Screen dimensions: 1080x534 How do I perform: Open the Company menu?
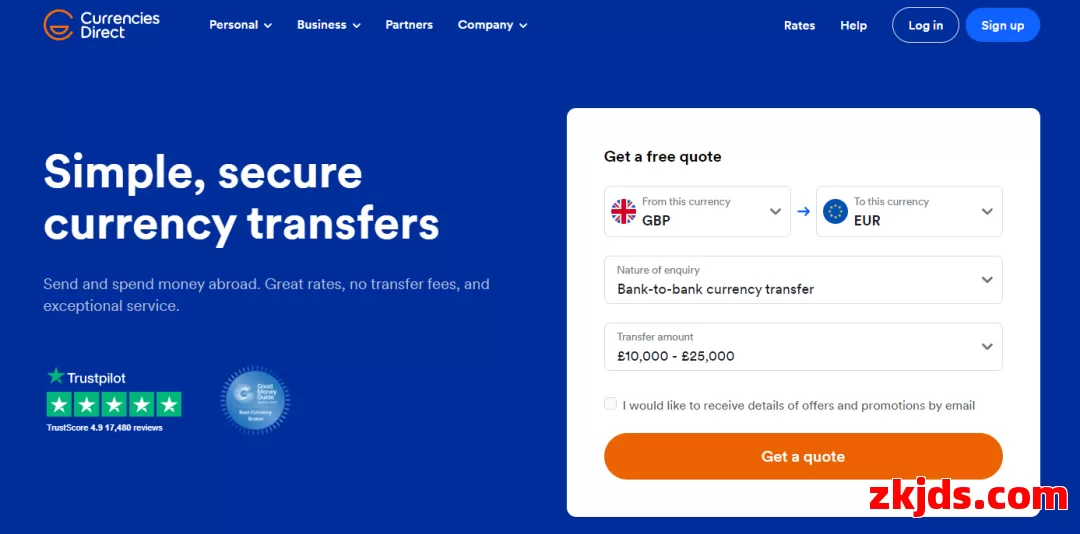[492, 25]
